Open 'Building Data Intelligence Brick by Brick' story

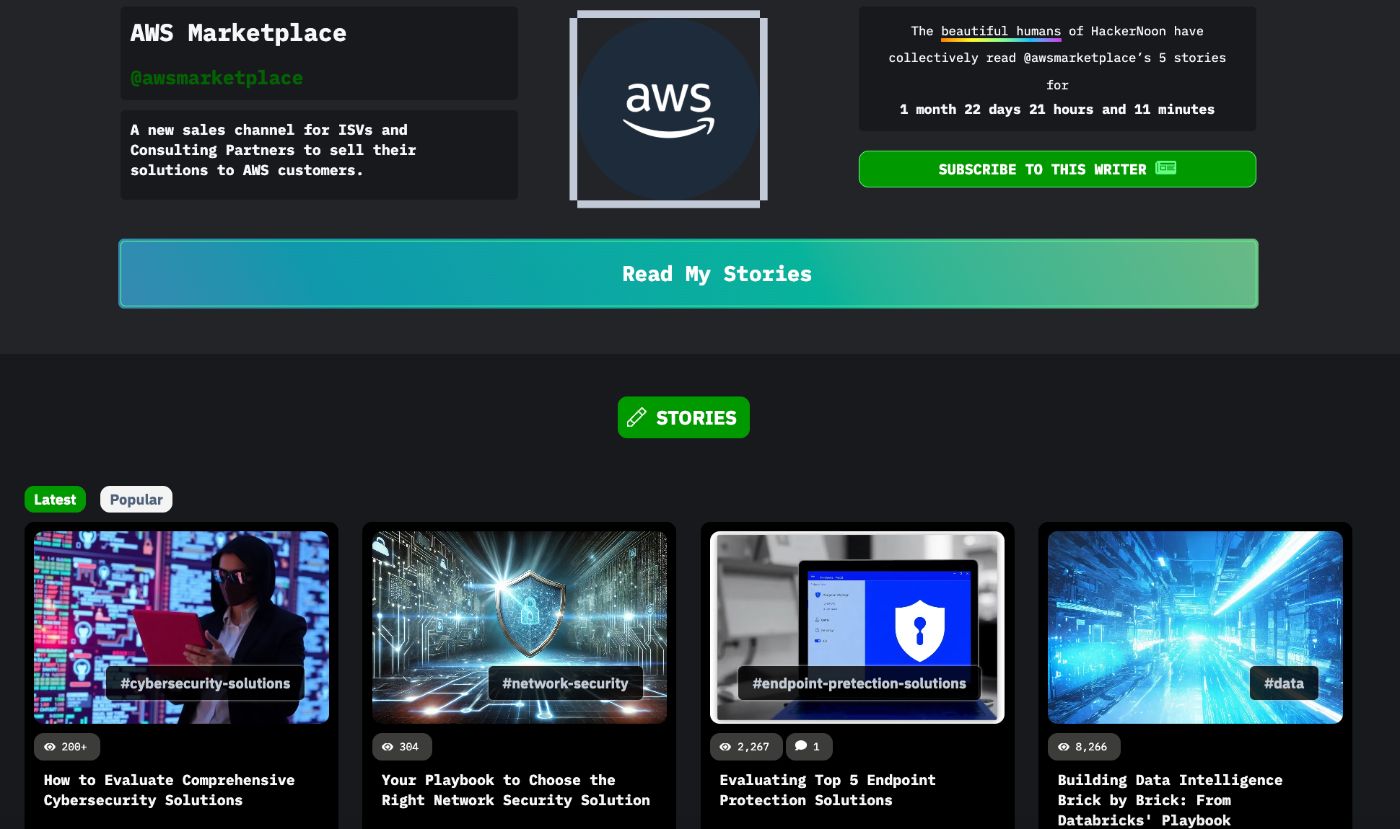1170,799
